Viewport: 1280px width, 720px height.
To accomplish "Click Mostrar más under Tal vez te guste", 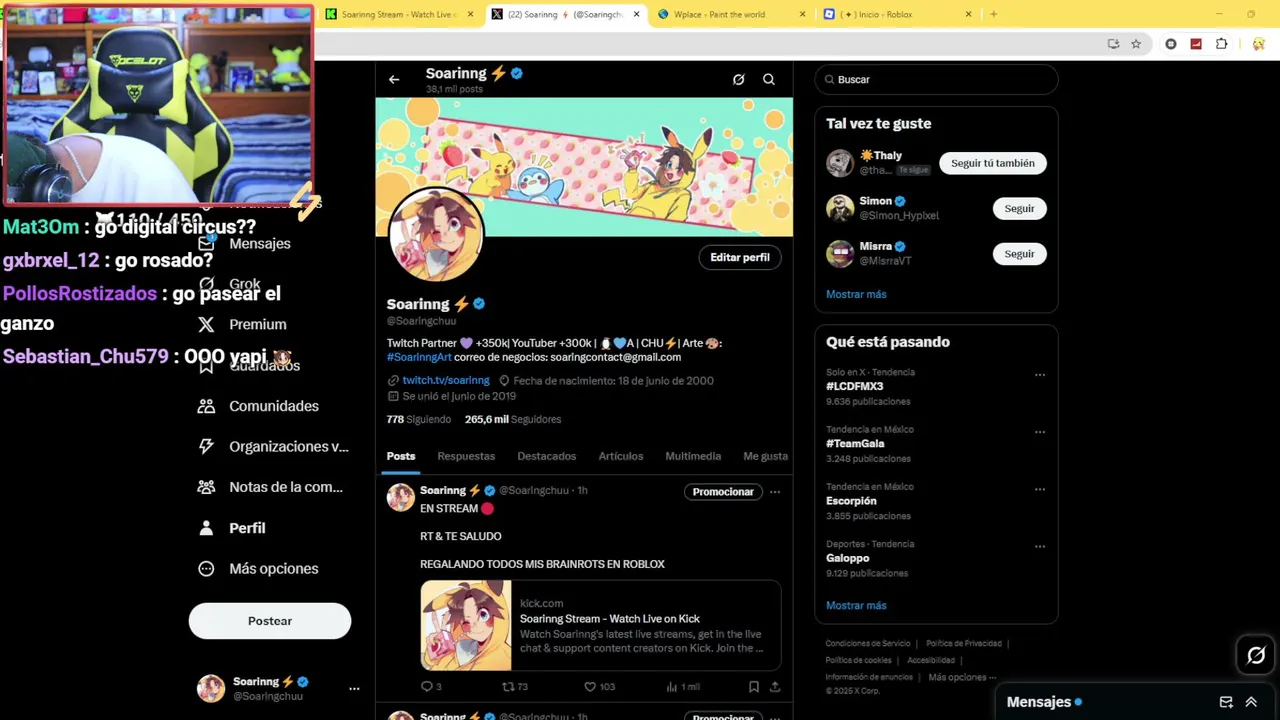I will [x=856, y=294].
